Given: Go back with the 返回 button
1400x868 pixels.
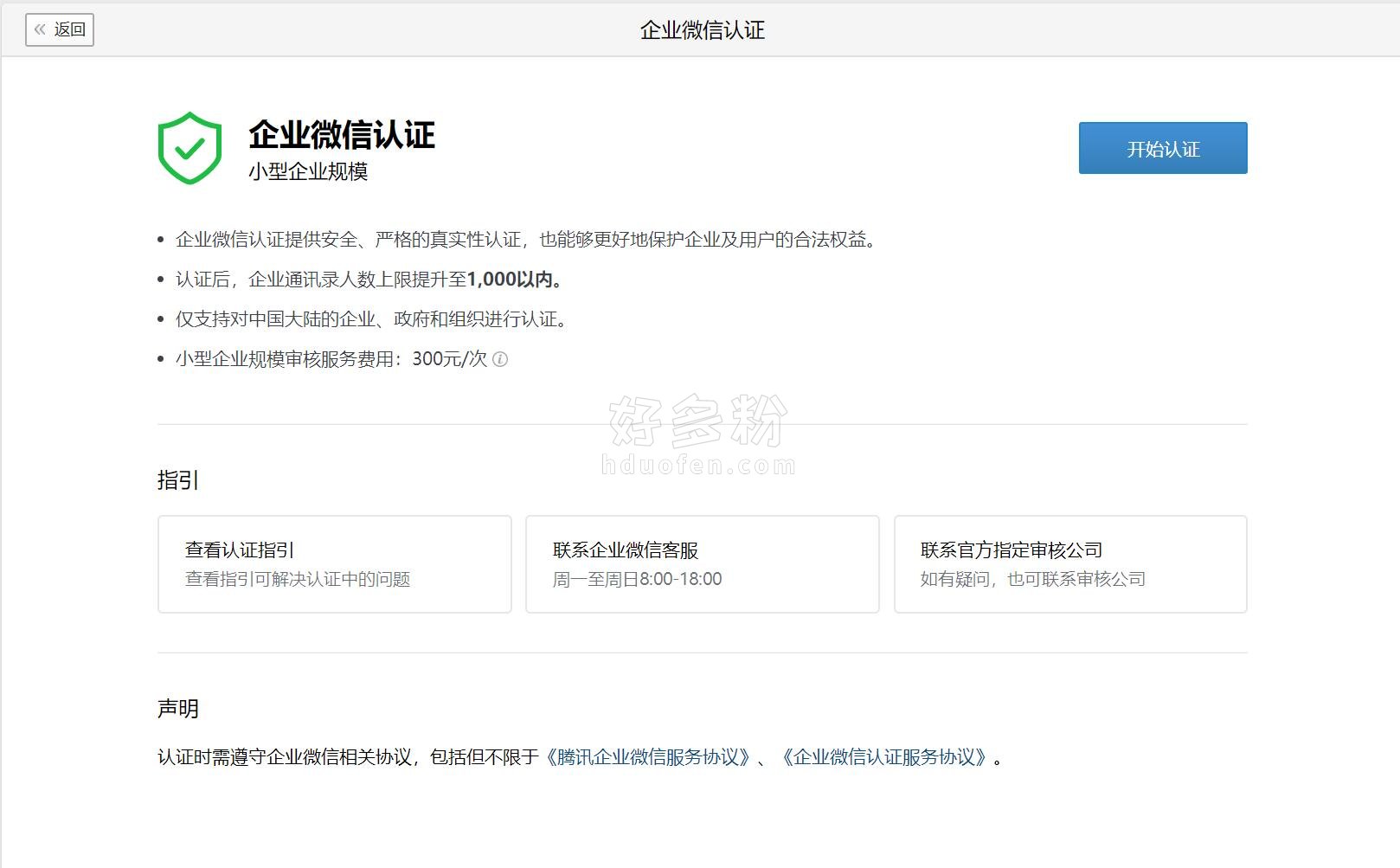Looking at the screenshot, I should pos(60,29).
